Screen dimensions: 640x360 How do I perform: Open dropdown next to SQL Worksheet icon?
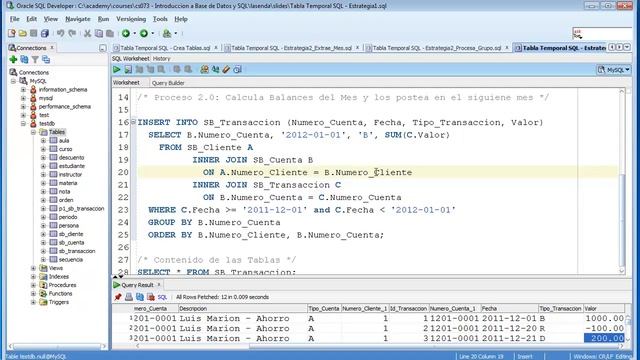pyautogui.click(x=176, y=33)
